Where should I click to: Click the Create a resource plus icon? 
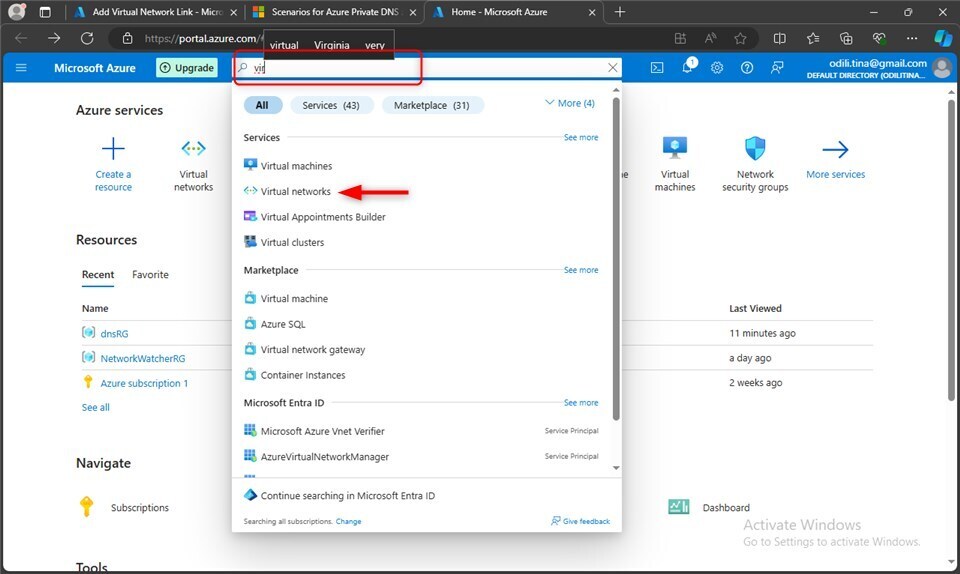(x=113, y=149)
